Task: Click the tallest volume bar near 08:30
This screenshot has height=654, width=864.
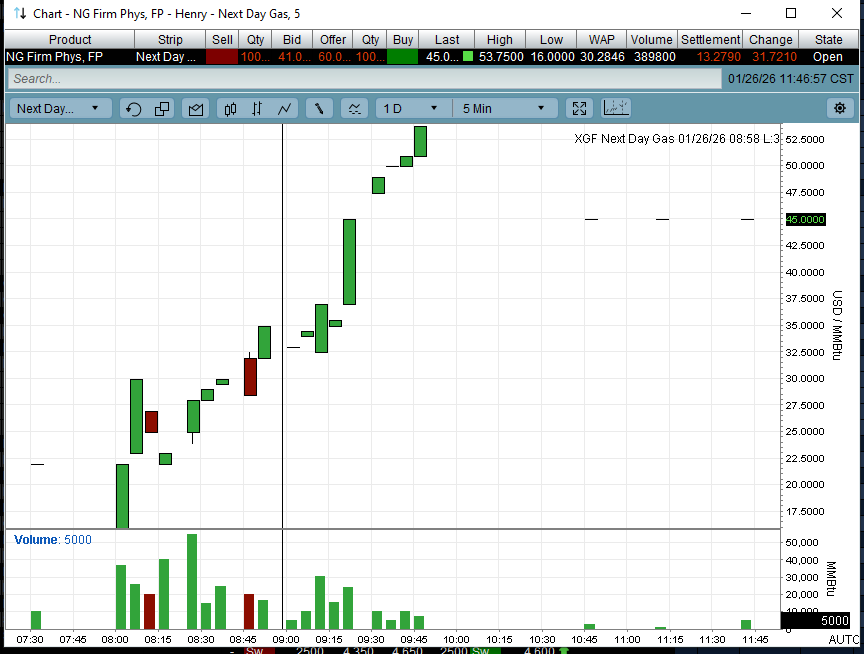Action: tap(192, 581)
